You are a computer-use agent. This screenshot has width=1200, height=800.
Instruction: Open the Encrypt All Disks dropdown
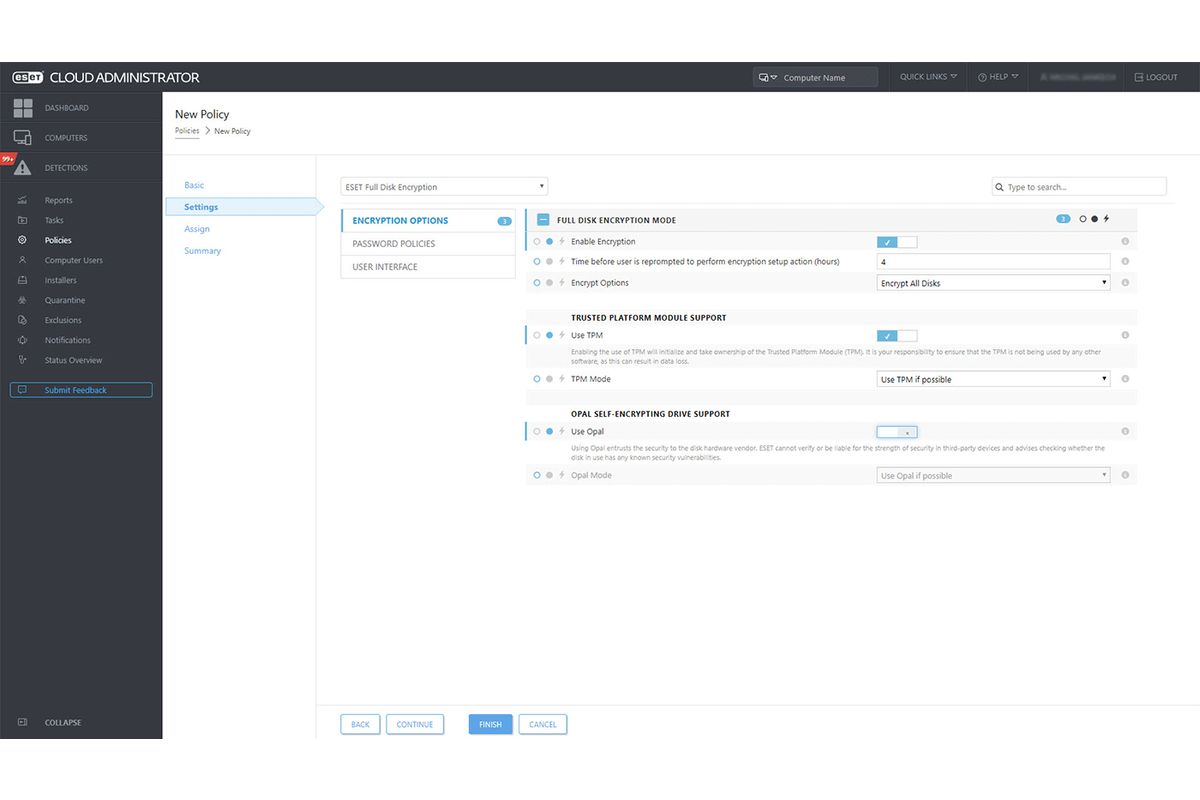click(993, 283)
